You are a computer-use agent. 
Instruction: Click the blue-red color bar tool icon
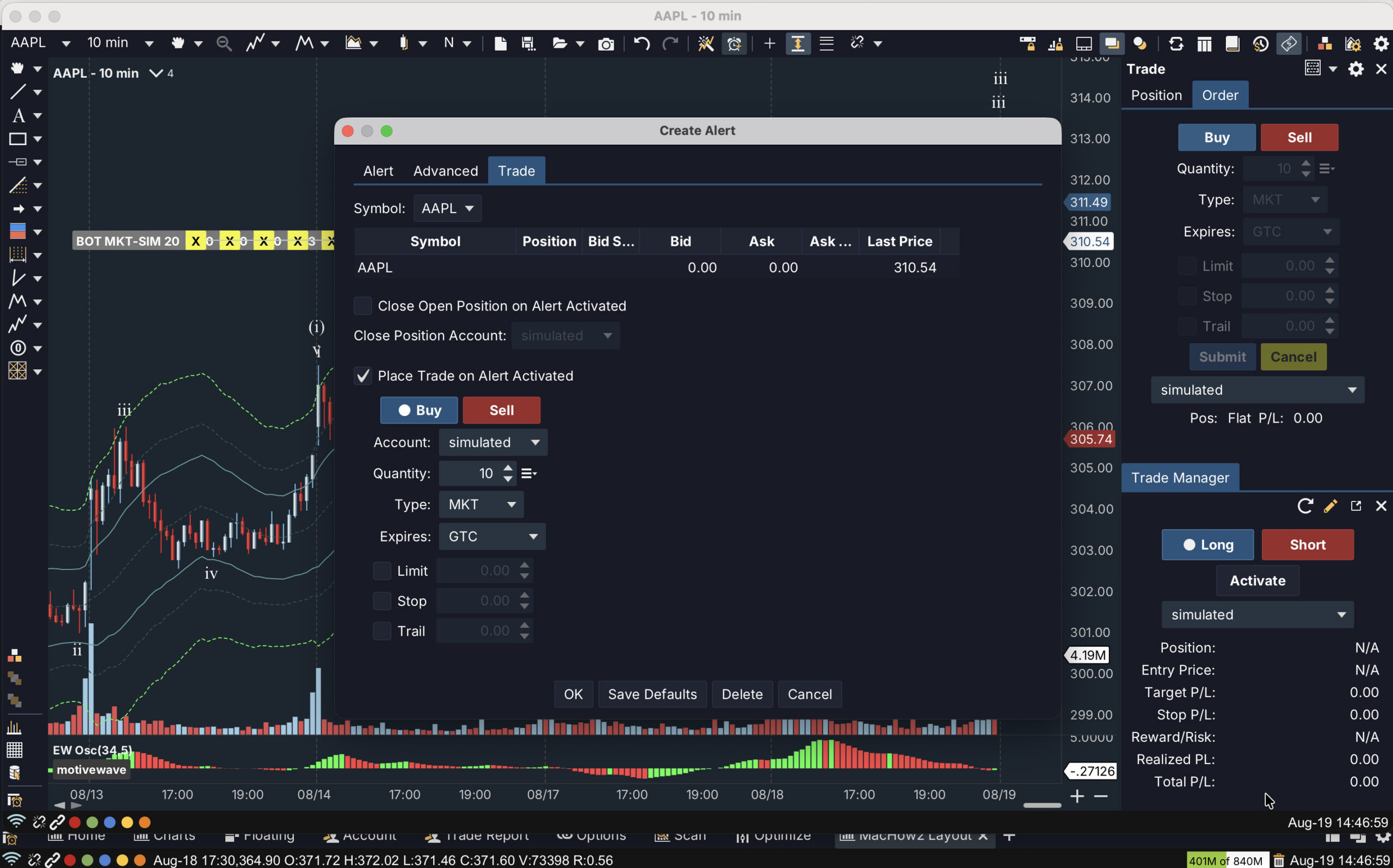(x=18, y=231)
